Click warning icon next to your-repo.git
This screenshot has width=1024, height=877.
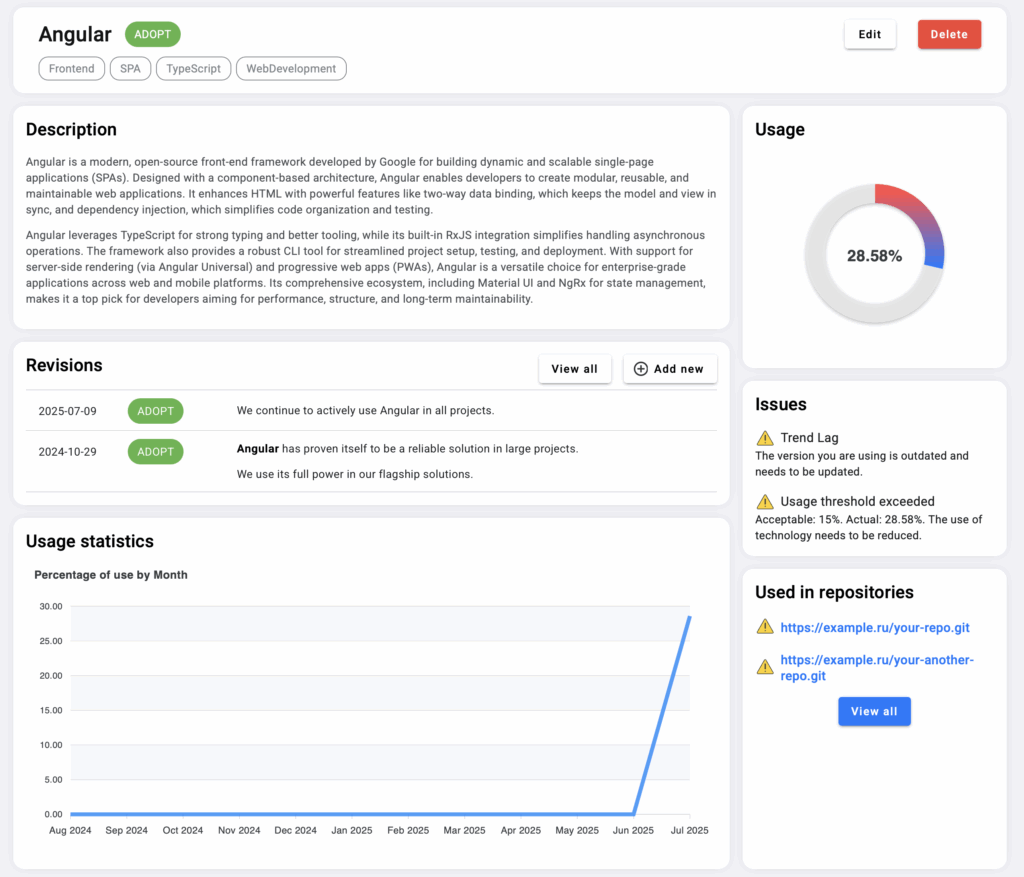765,627
